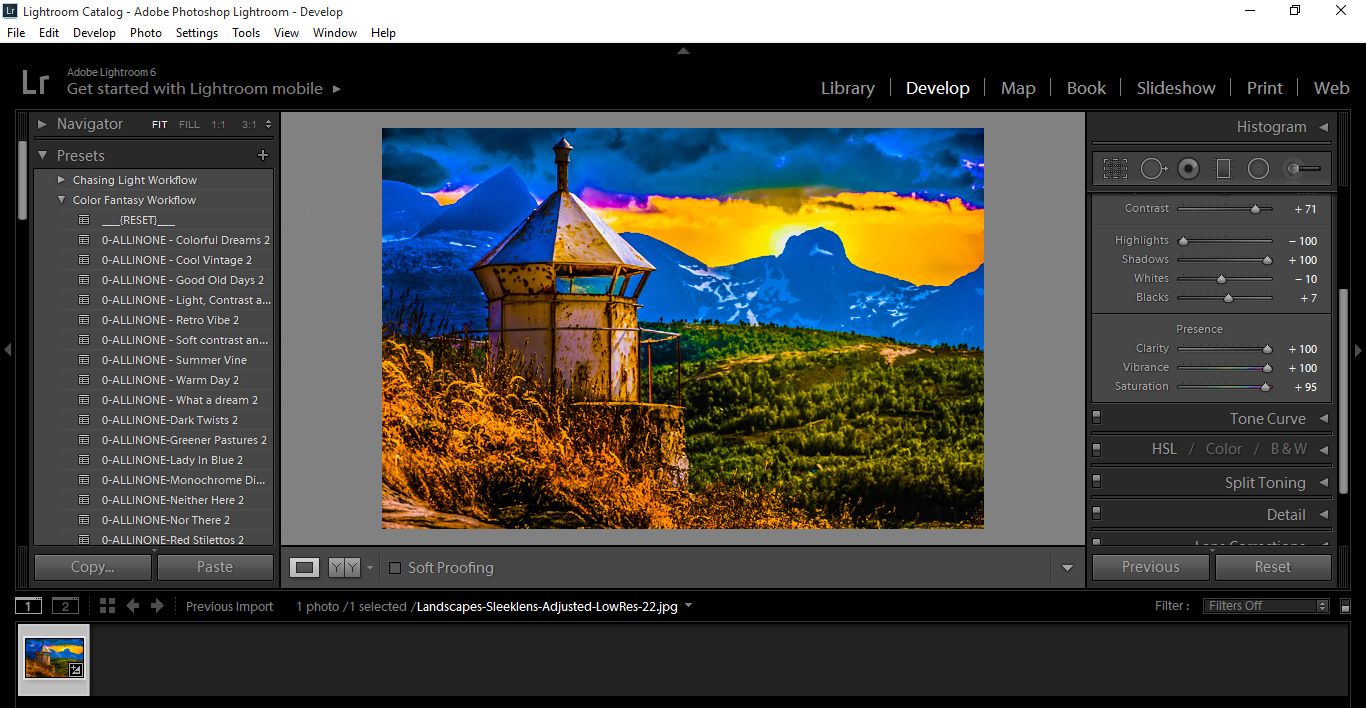Select the Graduated Filter tool

pyautogui.click(x=1223, y=169)
